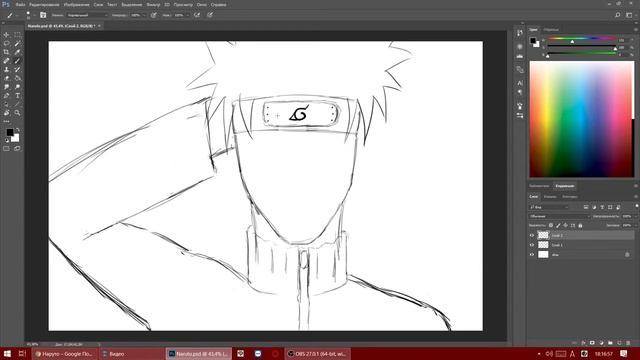The width and height of the screenshot is (640, 360).
Task: Select the History Brush tool
Action: click(18, 69)
